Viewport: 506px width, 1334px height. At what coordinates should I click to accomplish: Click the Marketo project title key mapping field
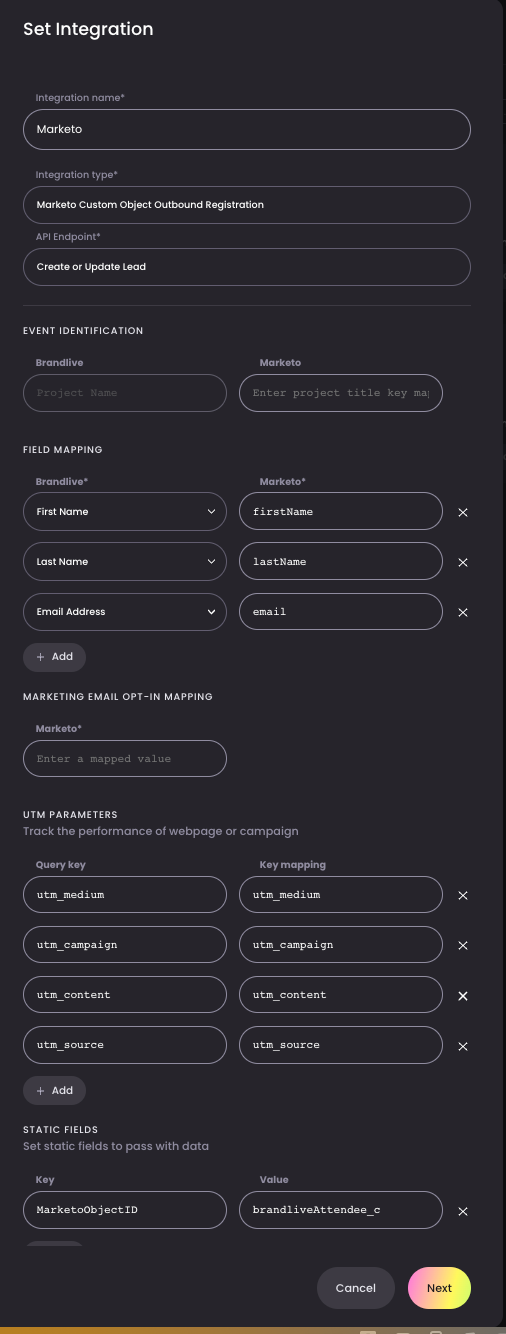click(341, 393)
